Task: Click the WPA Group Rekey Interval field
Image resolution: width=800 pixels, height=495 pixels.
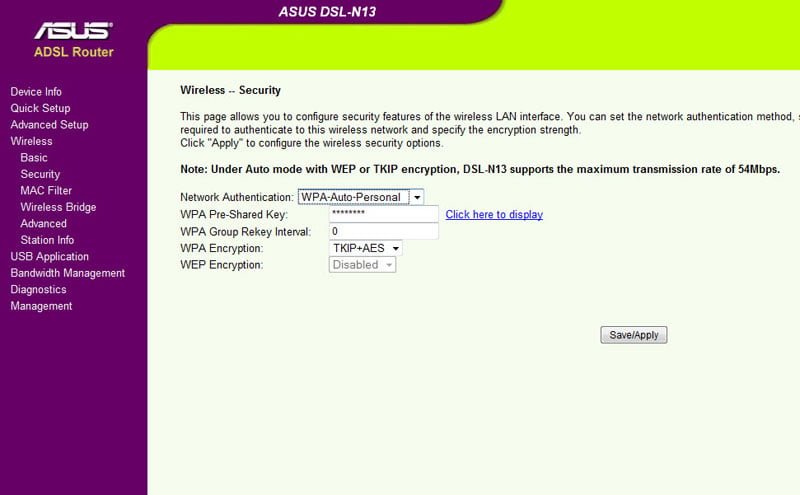Action: click(x=384, y=231)
